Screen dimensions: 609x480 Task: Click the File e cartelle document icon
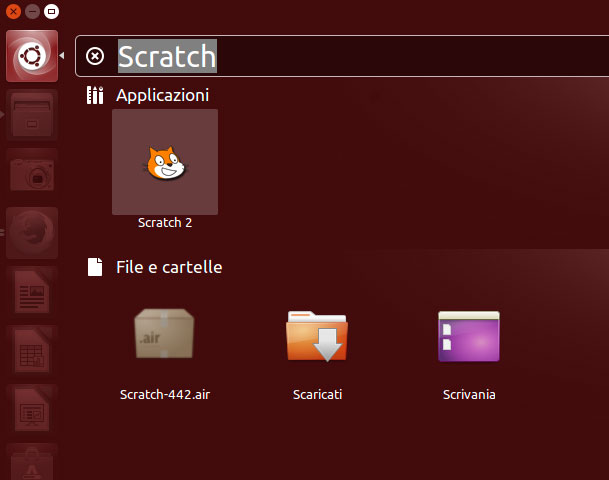(95, 267)
